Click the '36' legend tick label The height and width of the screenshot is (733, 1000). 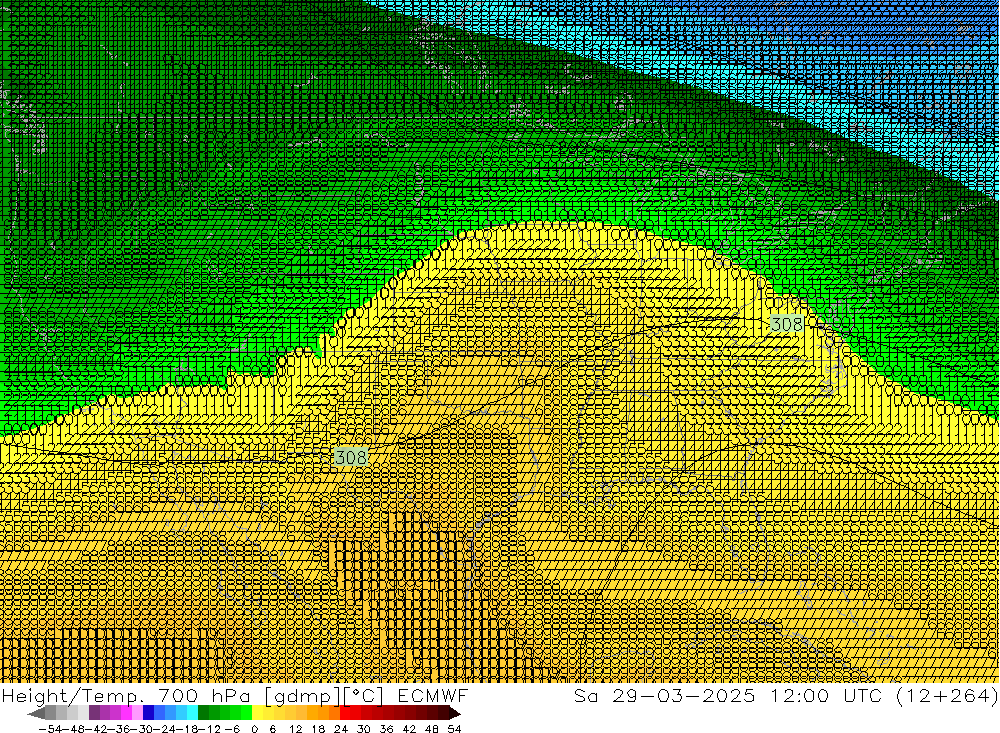coord(386,729)
